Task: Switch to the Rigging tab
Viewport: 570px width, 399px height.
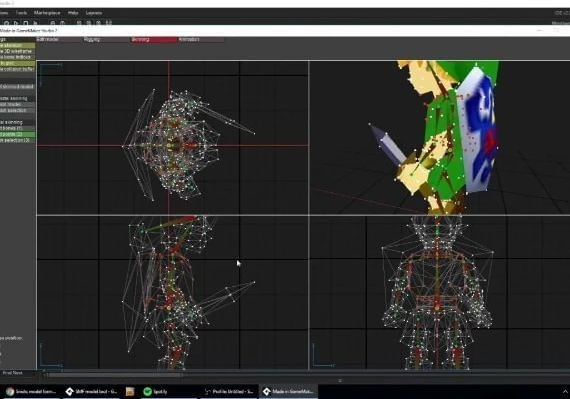Action: [x=107, y=39]
